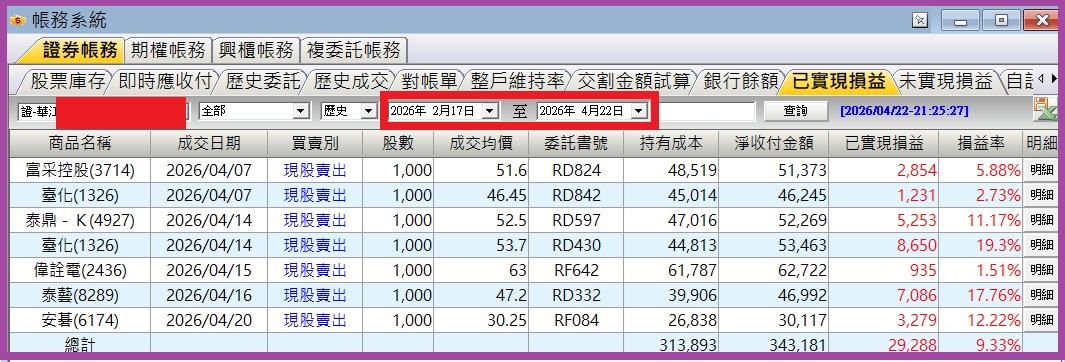The width and height of the screenshot is (1065, 362).
Task: Open the 即時應收付 sub-tab
Action: (165, 82)
